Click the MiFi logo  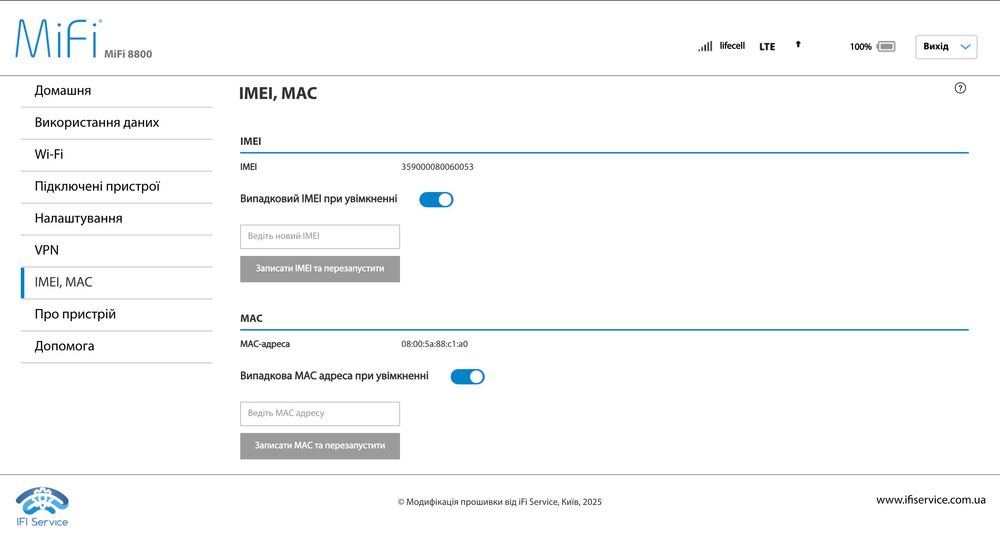click(59, 38)
